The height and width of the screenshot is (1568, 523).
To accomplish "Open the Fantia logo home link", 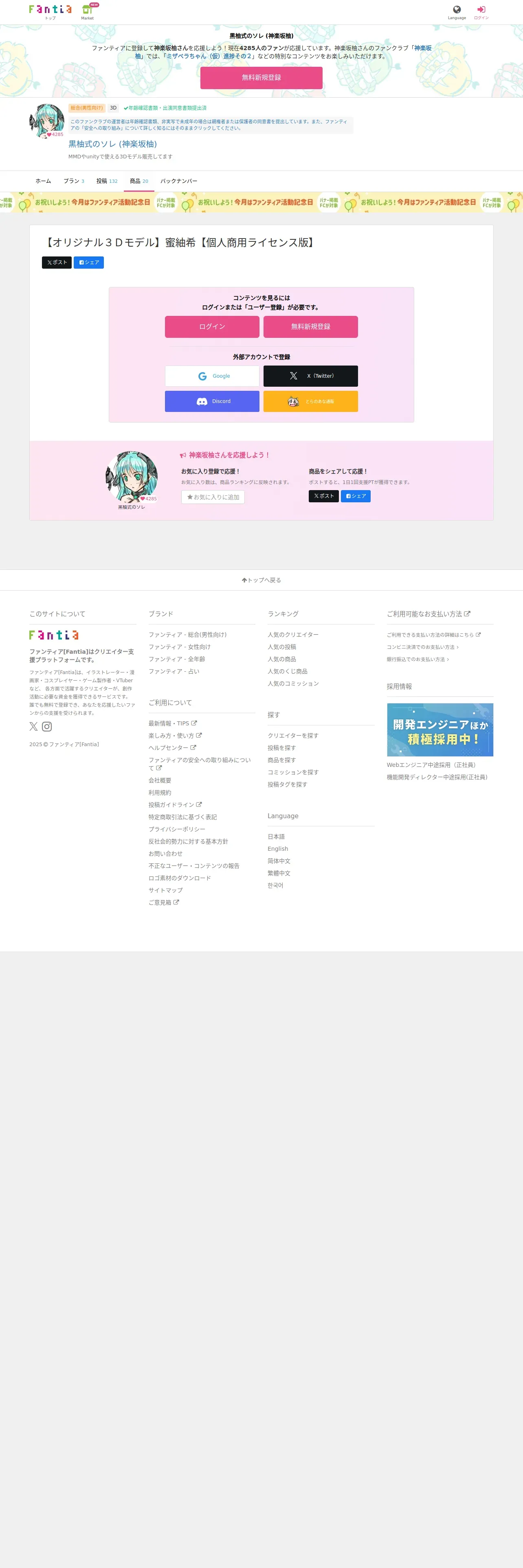I will pos(50,9).
